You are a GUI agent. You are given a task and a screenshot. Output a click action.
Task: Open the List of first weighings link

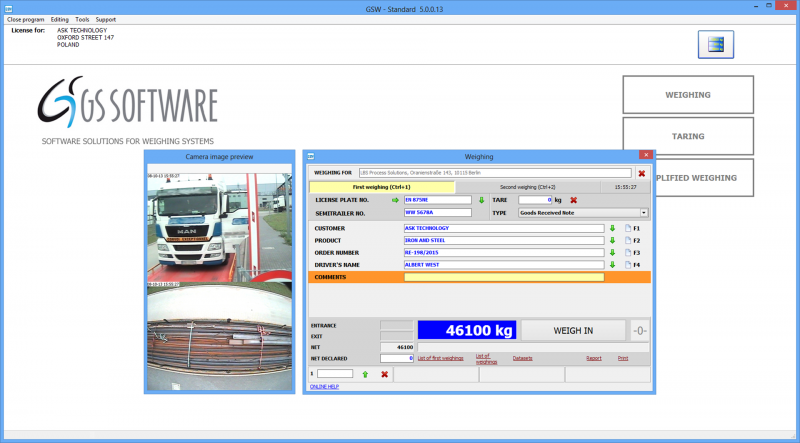click(440, 357)
